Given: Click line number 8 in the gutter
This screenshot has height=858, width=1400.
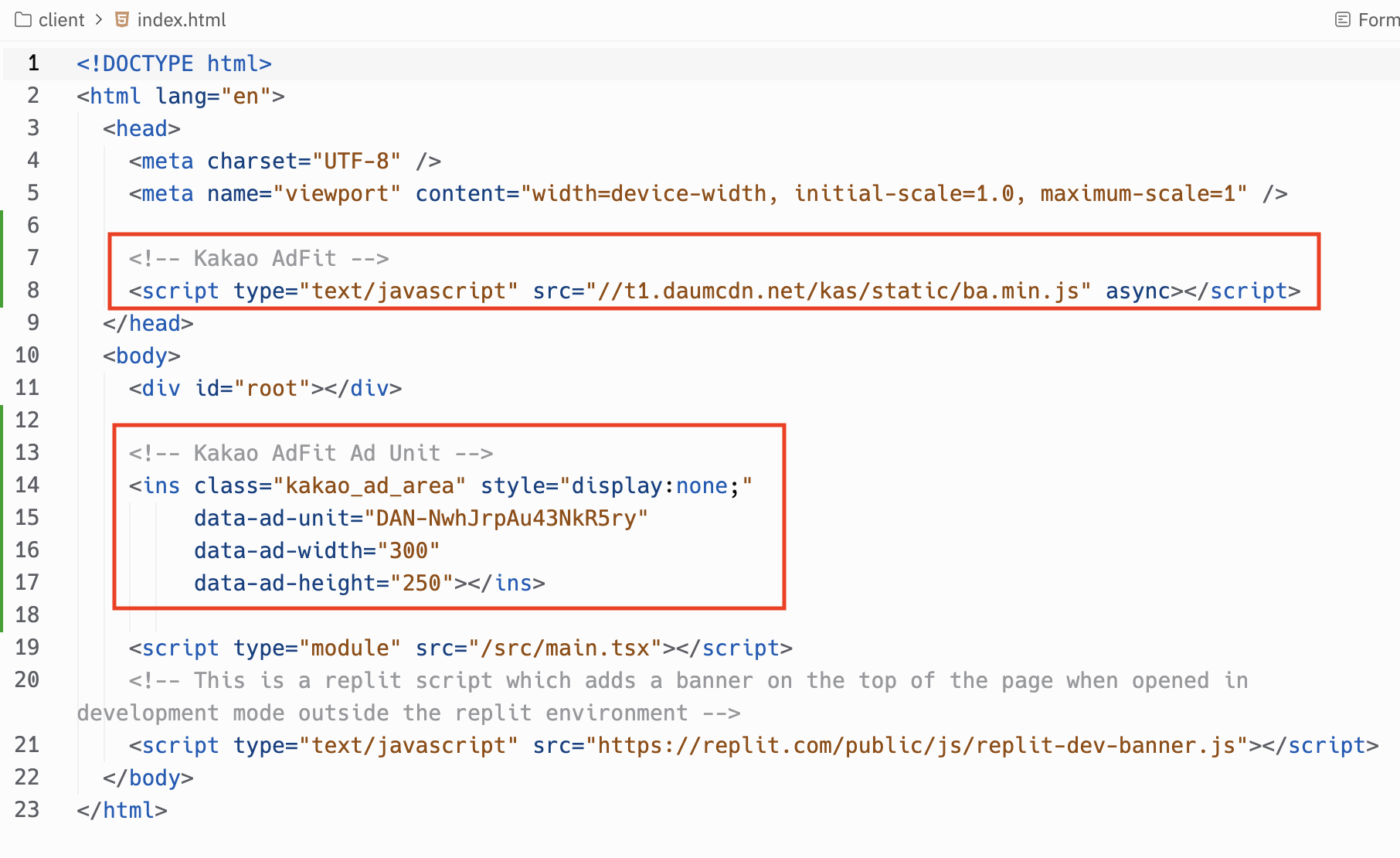Looking at the screenshot, I should [x=33, y=291].
